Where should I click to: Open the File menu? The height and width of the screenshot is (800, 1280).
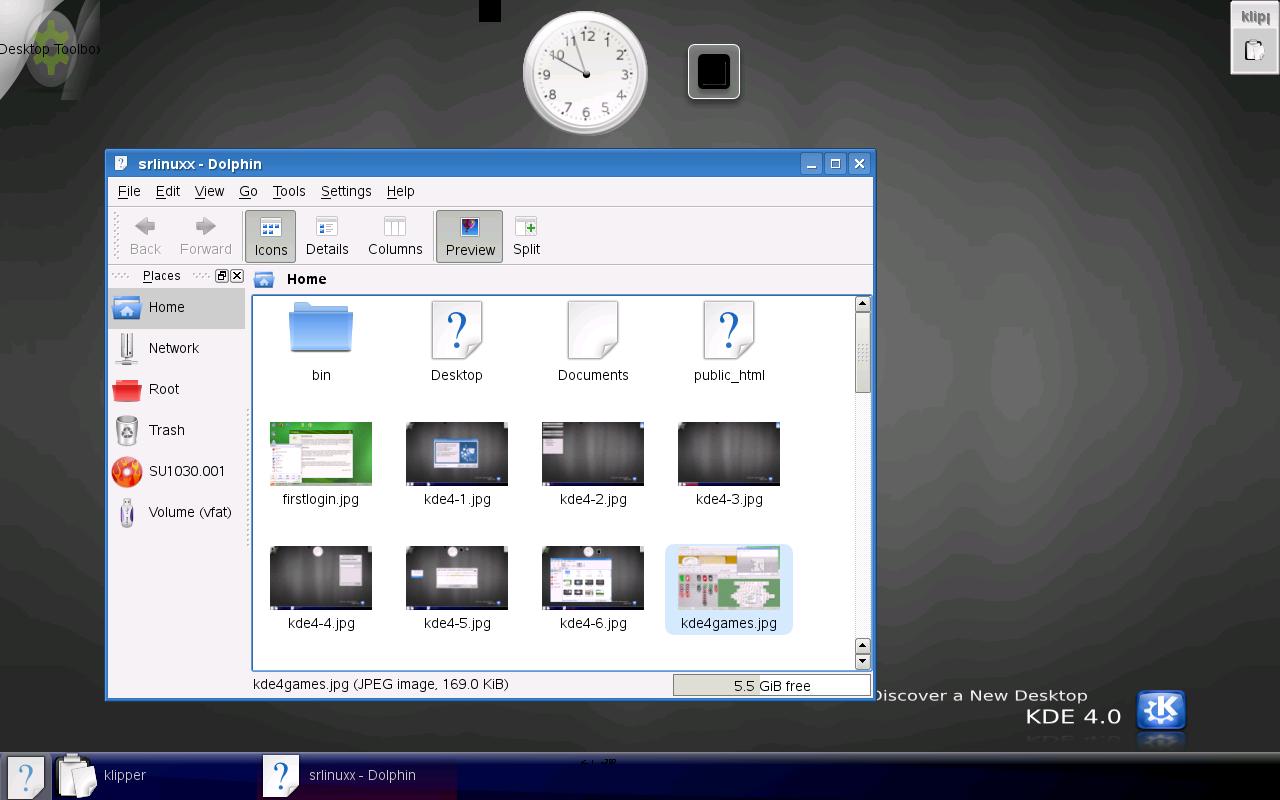pos(129,191)
